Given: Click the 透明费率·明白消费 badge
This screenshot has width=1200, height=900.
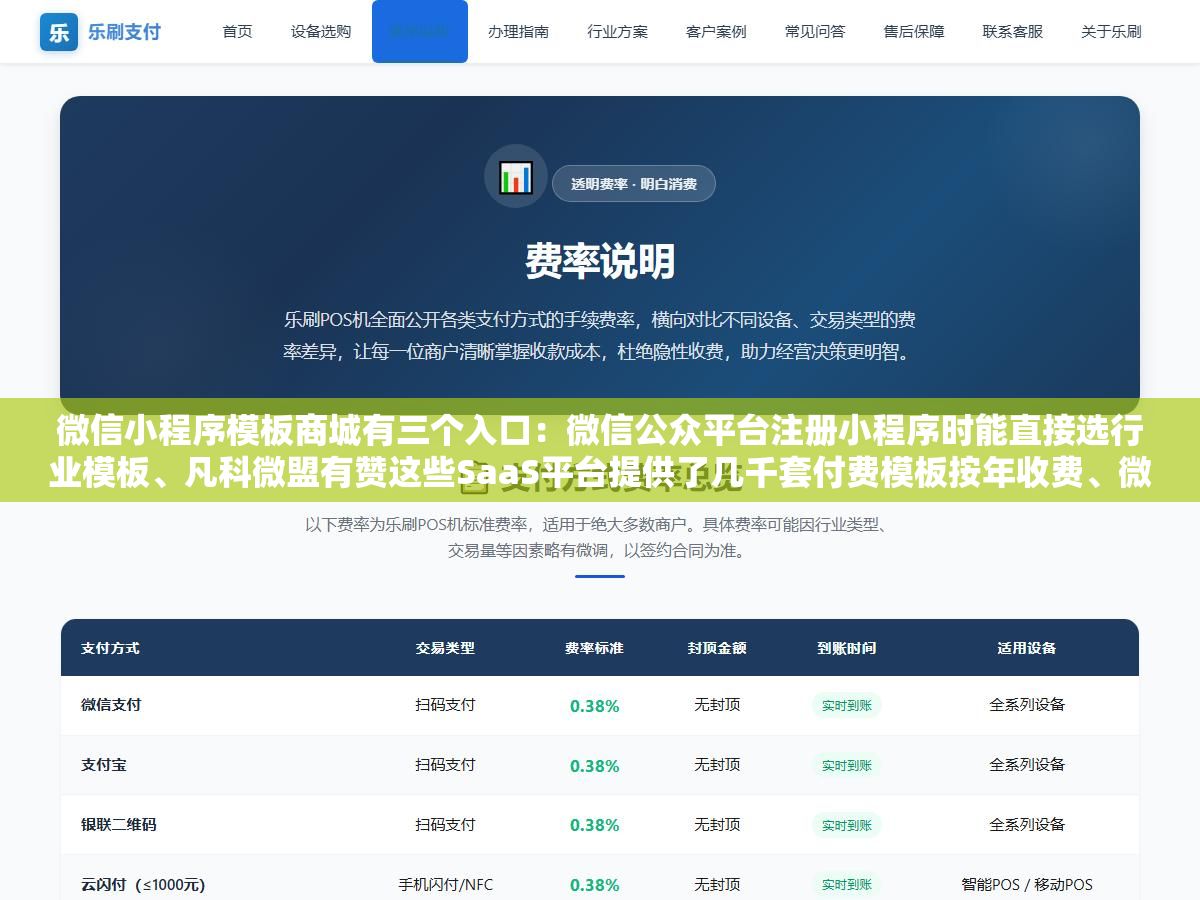Looking at the screenshot, I should [x=634, y=183].
